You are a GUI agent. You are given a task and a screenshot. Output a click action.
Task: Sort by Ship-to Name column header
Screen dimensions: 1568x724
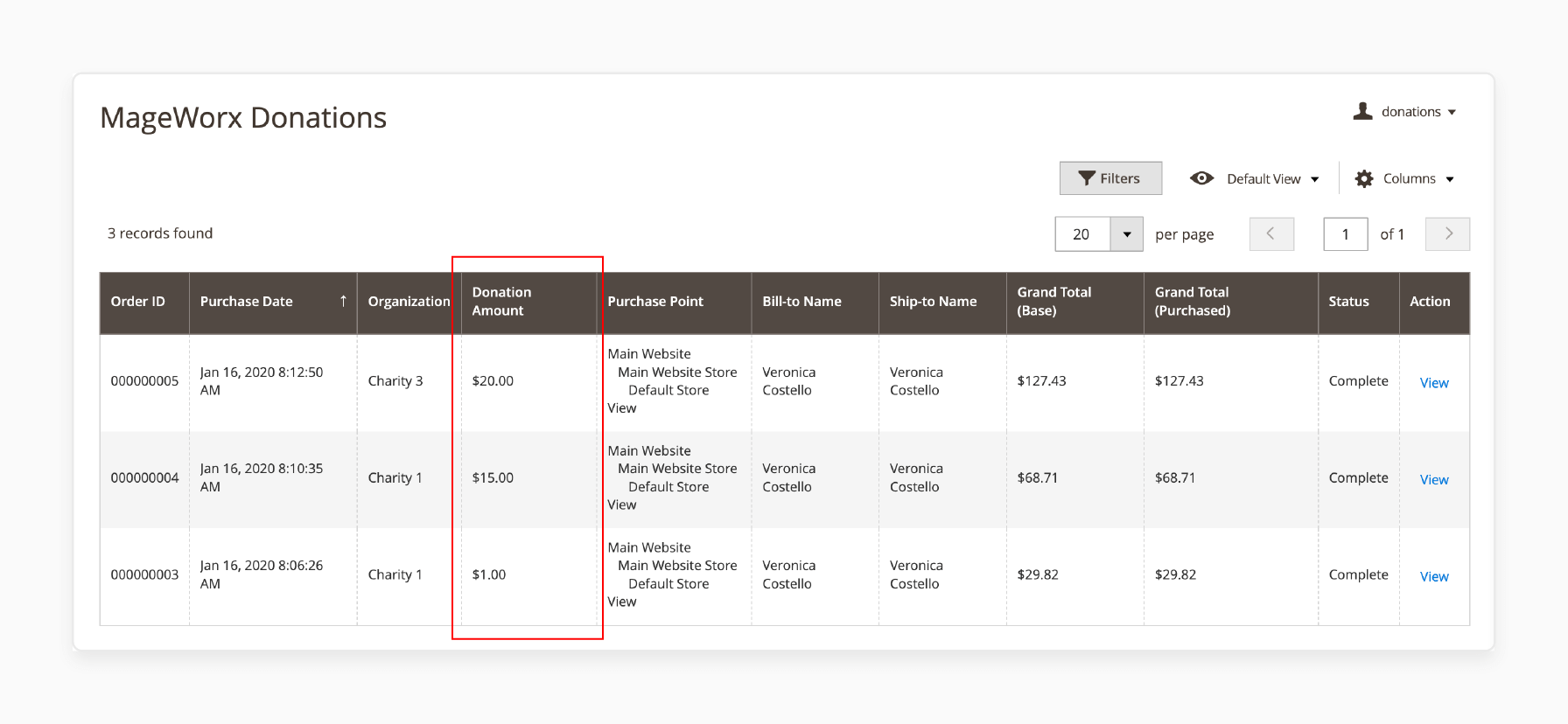pyautogui.click(x=942, y=302)
